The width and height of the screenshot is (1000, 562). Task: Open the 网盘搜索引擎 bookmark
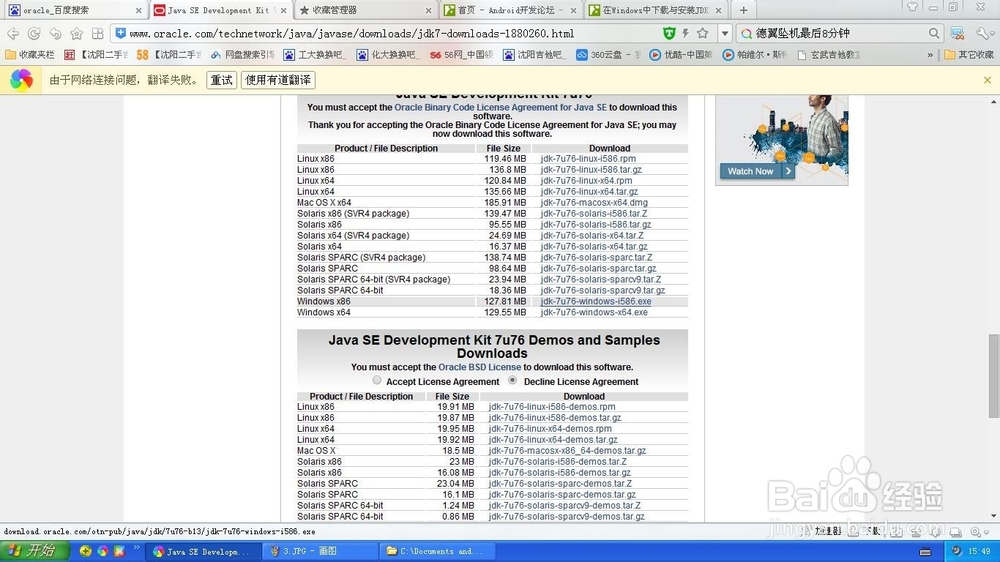pyautogui.click(x=242, y=55)
